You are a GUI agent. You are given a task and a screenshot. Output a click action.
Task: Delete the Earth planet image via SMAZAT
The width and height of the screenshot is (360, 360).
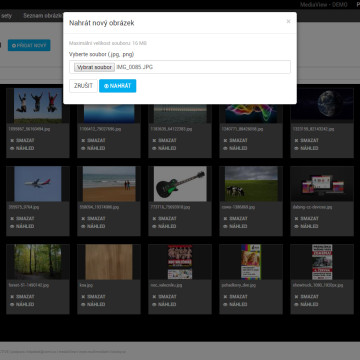coord(306,140)
